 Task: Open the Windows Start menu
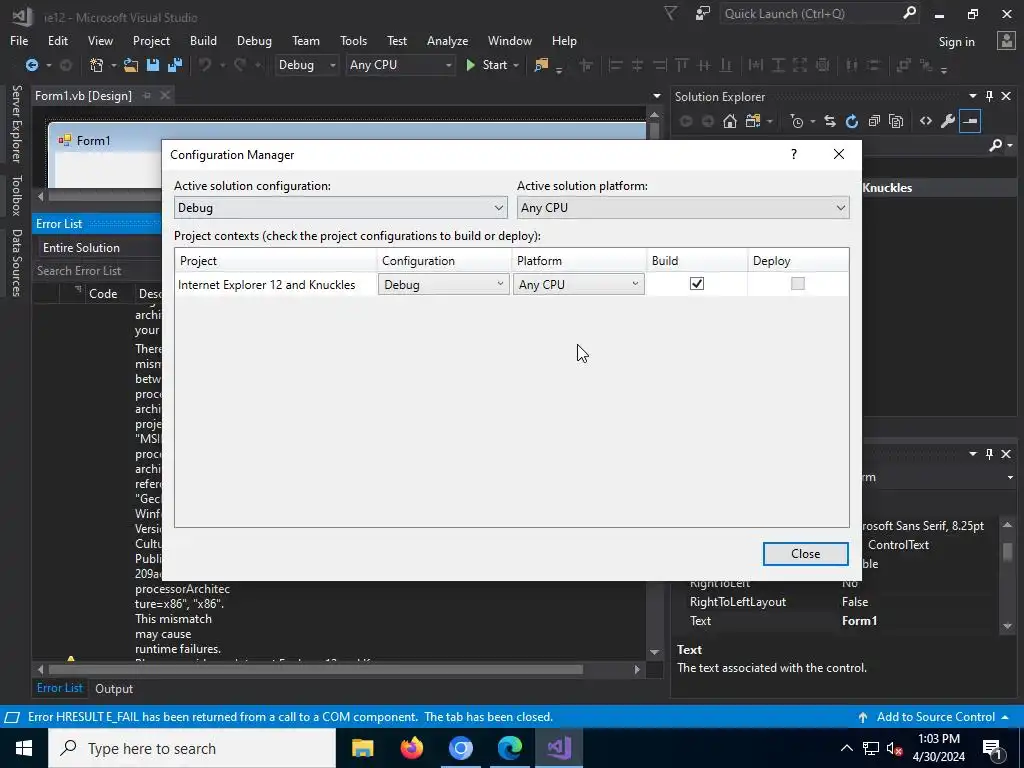click(24, 748)
